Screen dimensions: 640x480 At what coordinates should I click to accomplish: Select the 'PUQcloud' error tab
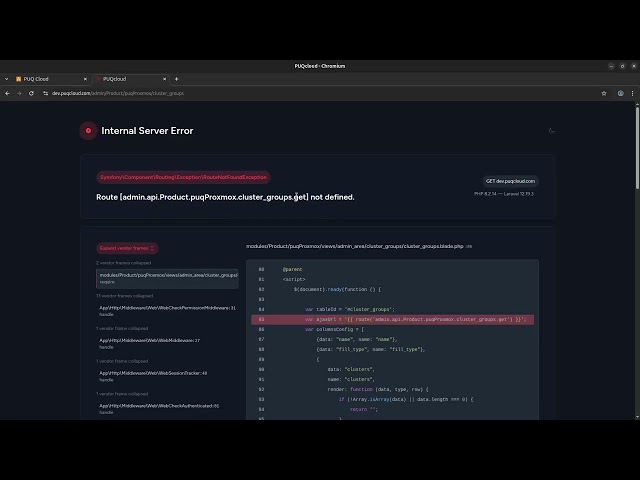tap(129, 79)
